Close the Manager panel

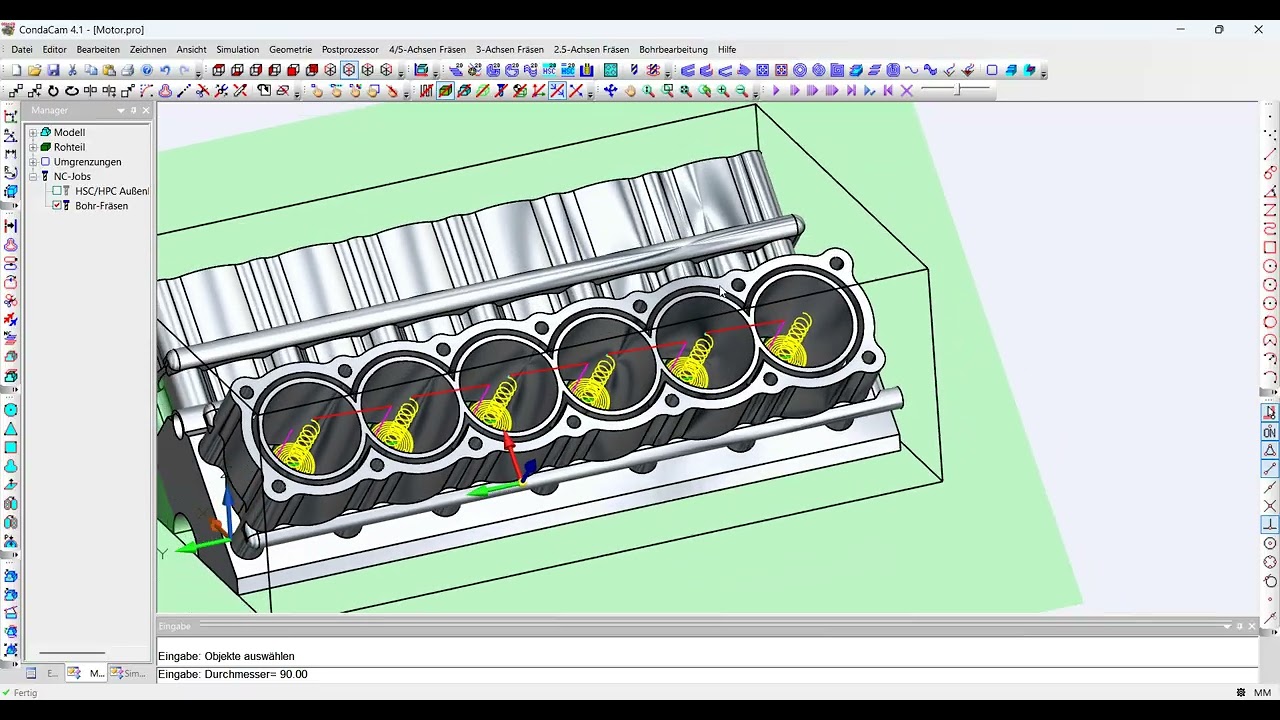pyautogui.click(x=145, y=110)
